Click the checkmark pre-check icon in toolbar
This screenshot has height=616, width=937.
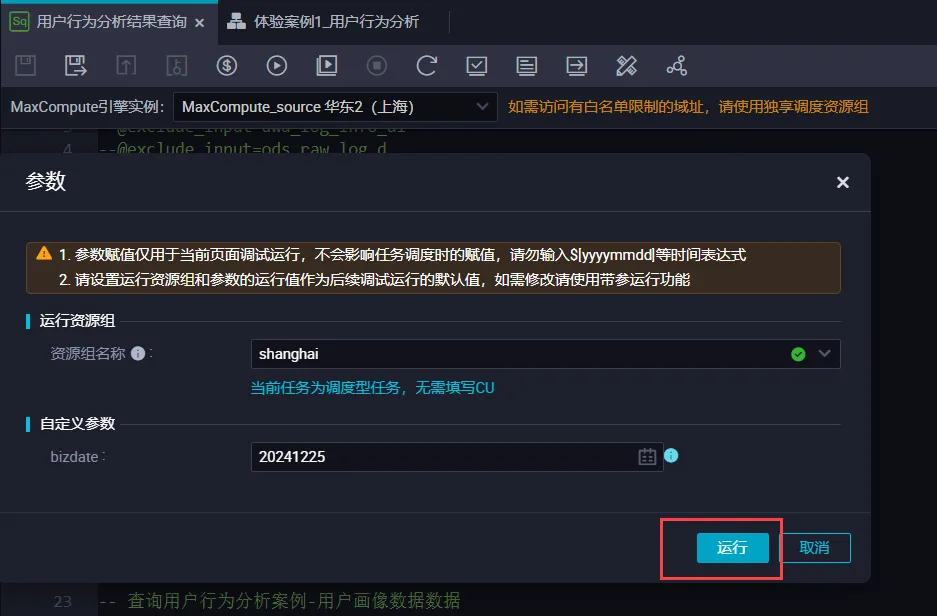(477, 66)
